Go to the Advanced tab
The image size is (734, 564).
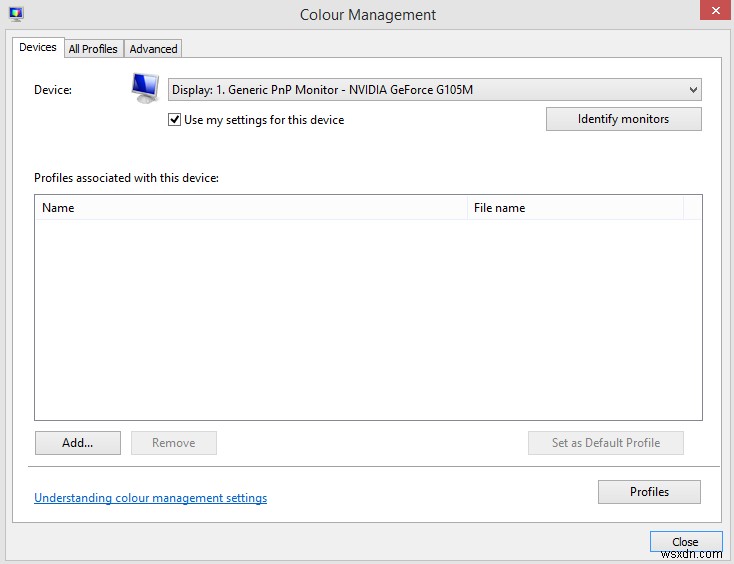[153, 48]
